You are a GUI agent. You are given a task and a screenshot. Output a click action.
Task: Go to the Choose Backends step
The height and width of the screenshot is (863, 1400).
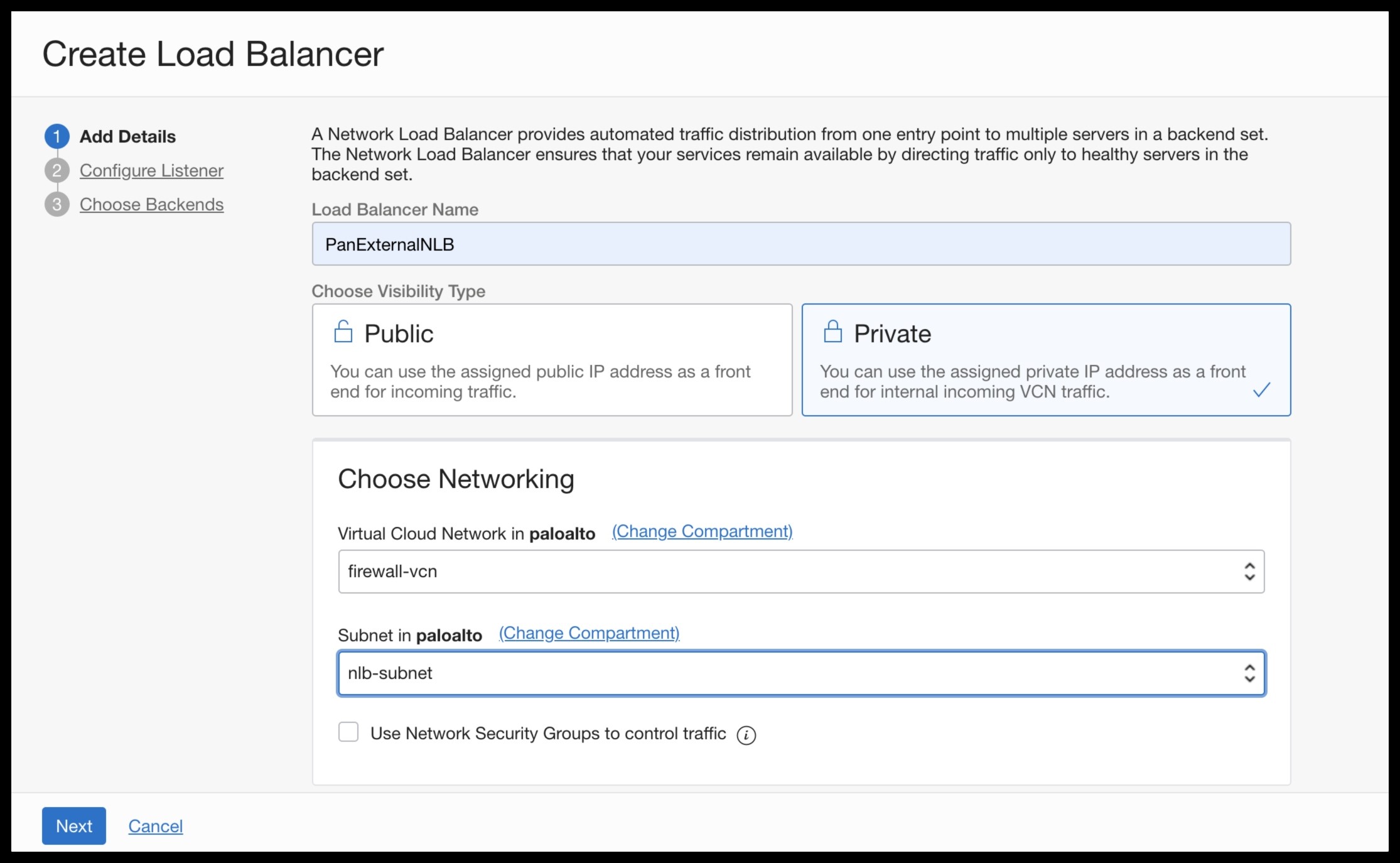coord(152,204)
